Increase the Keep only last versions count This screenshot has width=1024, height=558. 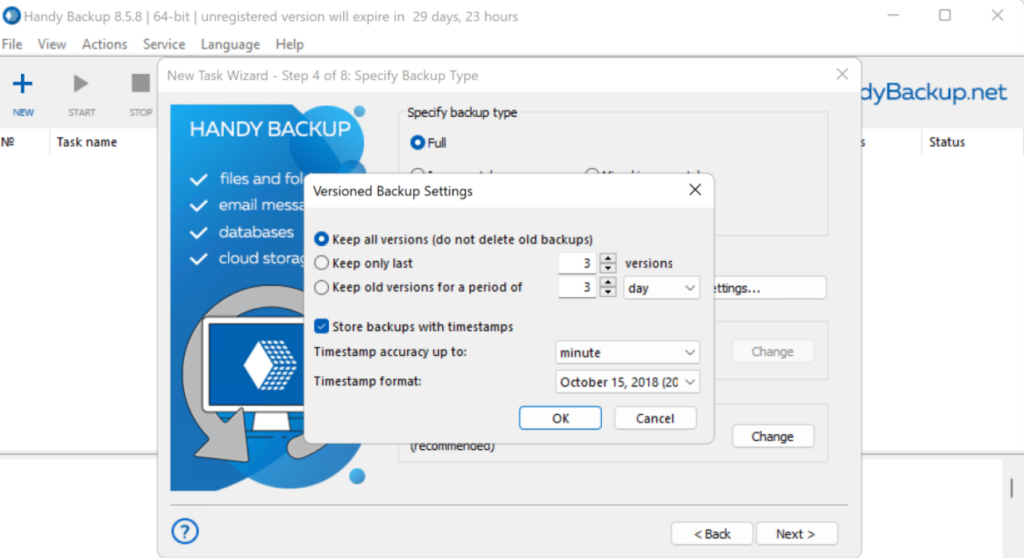pyautogui.click(x=608, y=257)
